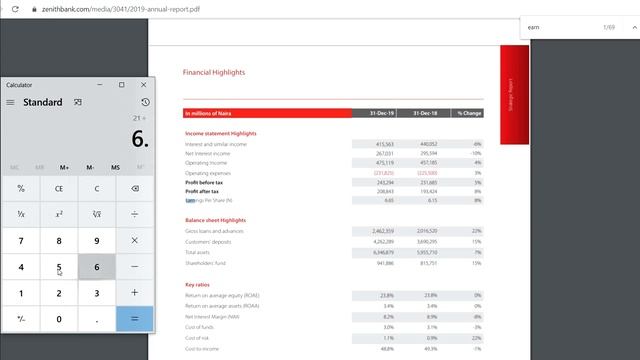Image resolution: width=640 pixels, height=360 pixels.
Task: Click the digit 8 key
Action: pyautogui.click(x=59, y=241)
